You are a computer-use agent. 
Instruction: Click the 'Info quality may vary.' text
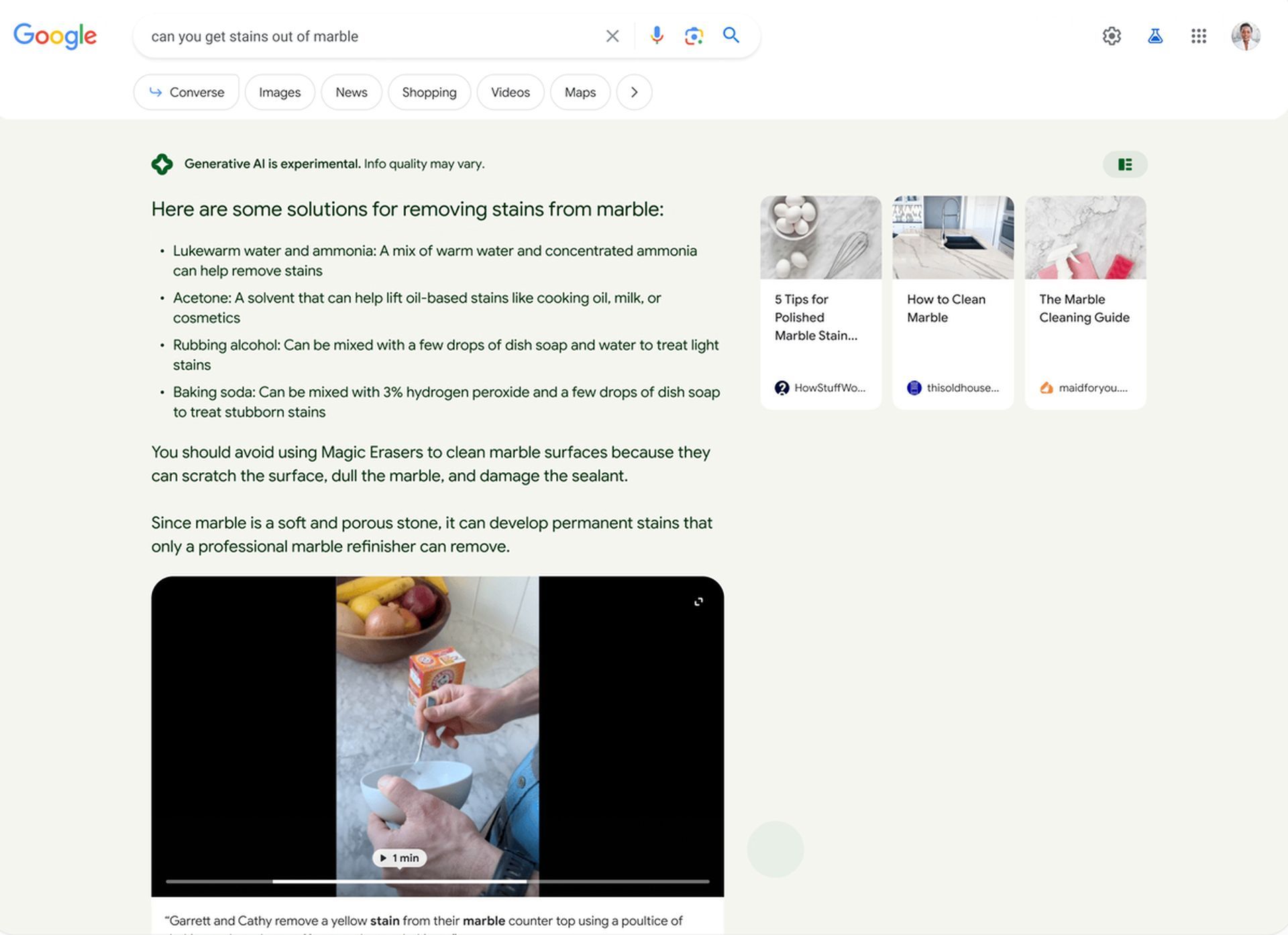click(x=424, y=164)
